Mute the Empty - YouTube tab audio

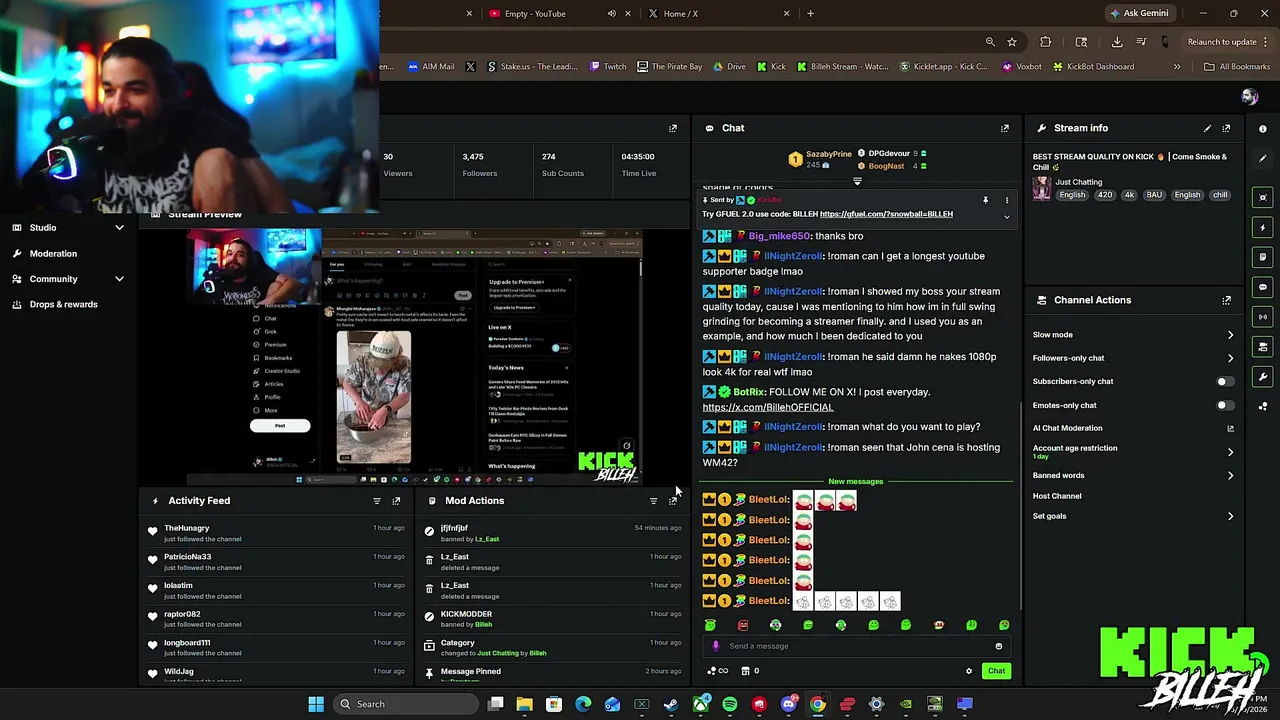612,14
